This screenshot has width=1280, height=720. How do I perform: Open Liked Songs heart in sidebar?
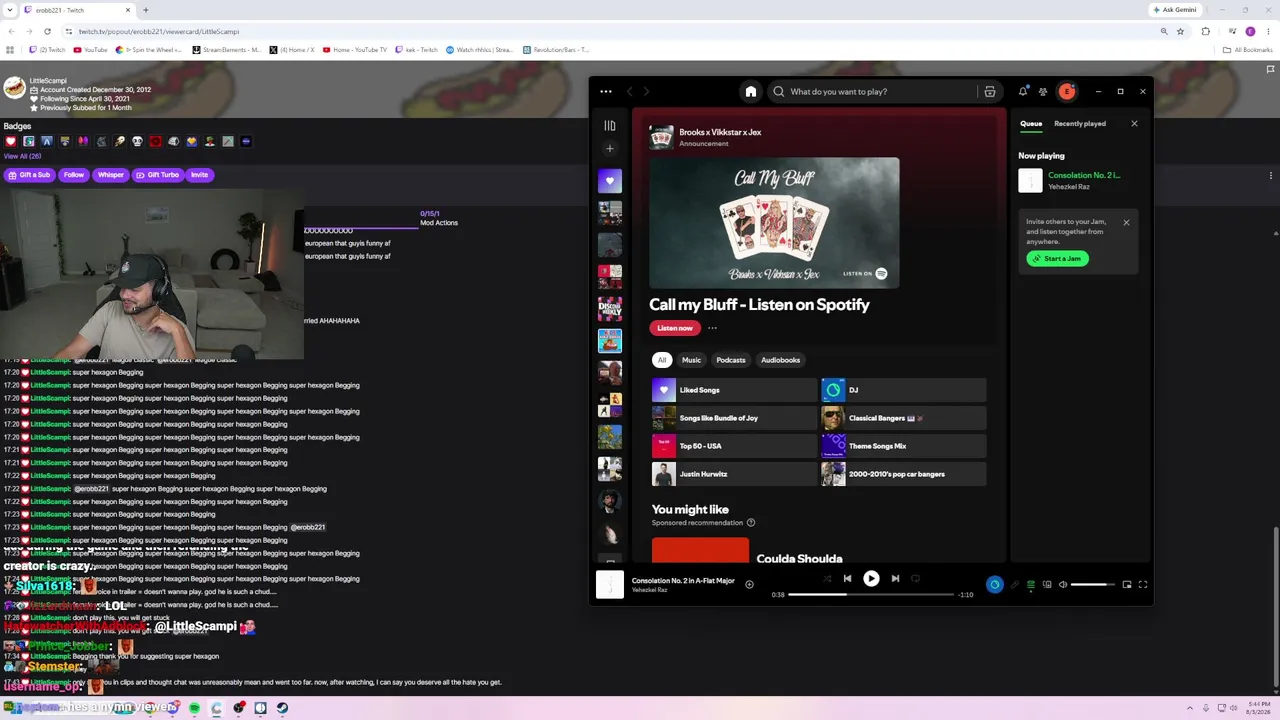pyautogui.click(x=610, y=181)
